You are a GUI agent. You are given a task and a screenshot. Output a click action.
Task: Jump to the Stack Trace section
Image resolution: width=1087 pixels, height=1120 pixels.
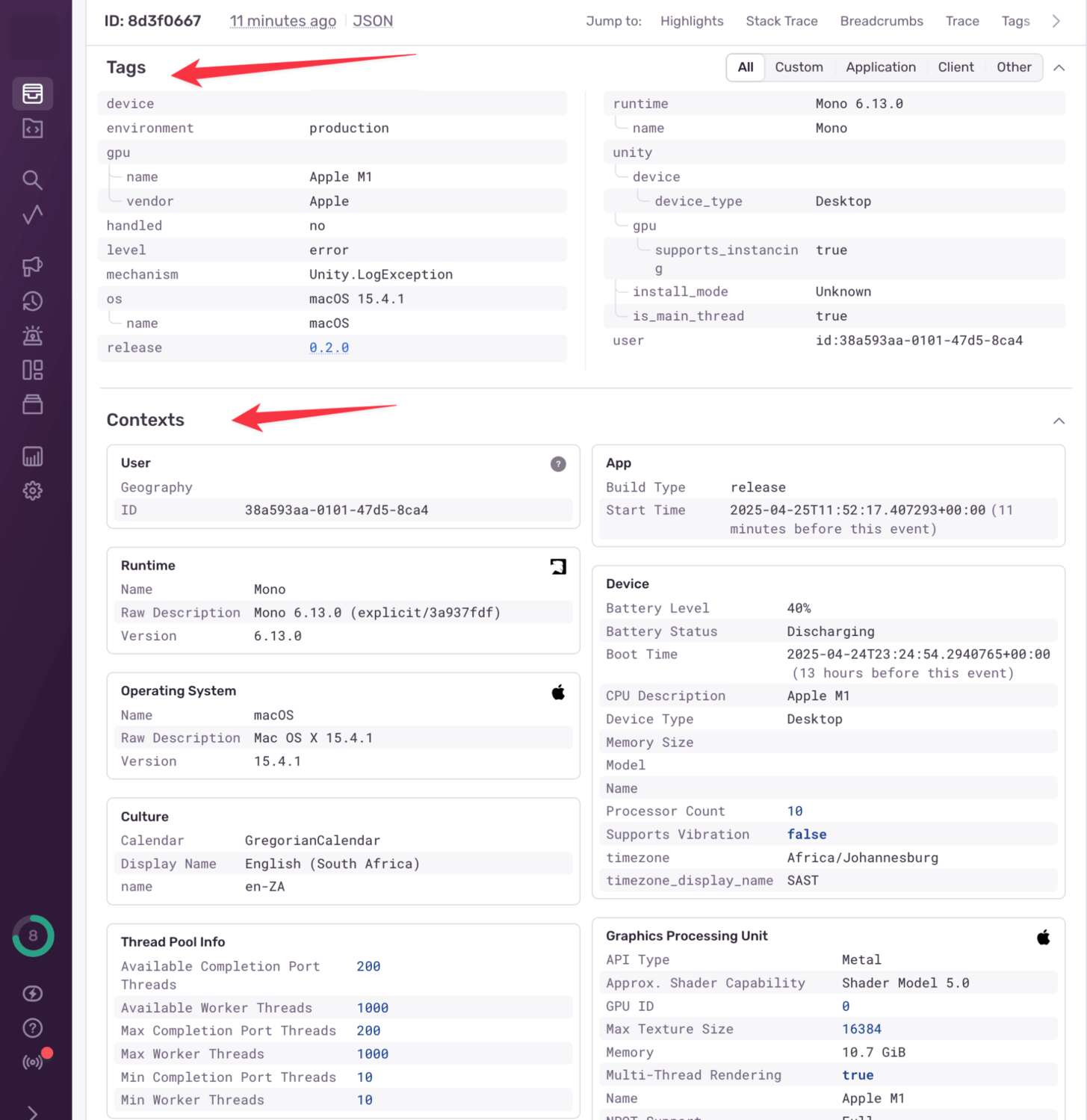click(781, 21)
